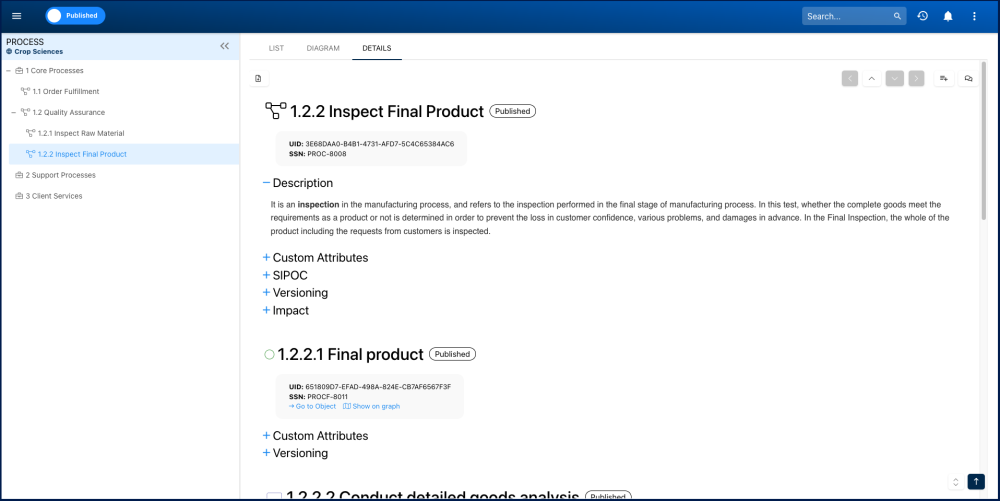Click the document icon below the tabs
The height and width of the screenshot is (501, 1000).
[258, 78]
